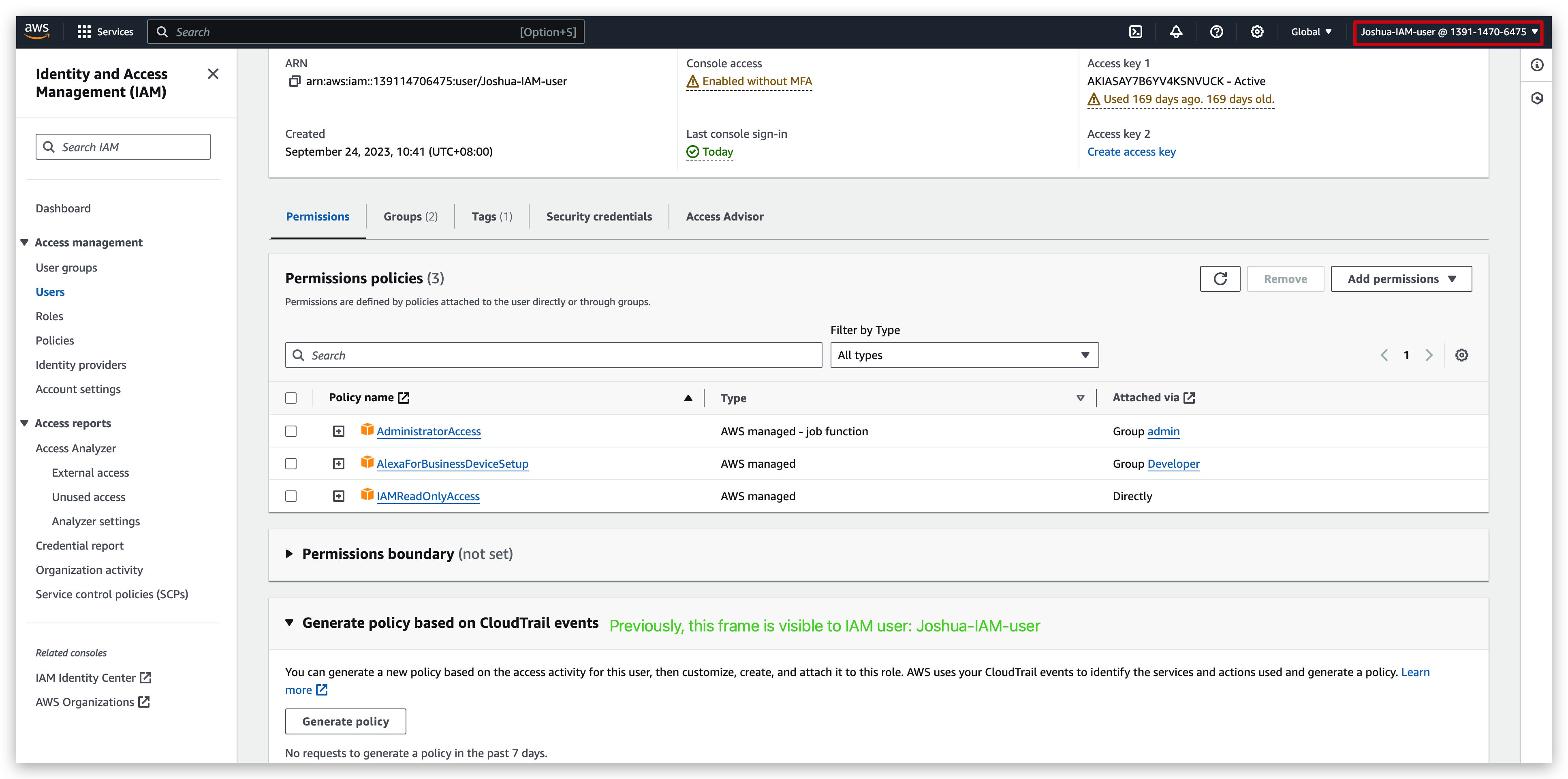
Task: Expand the Permissions boundary section
Action: 291,554
